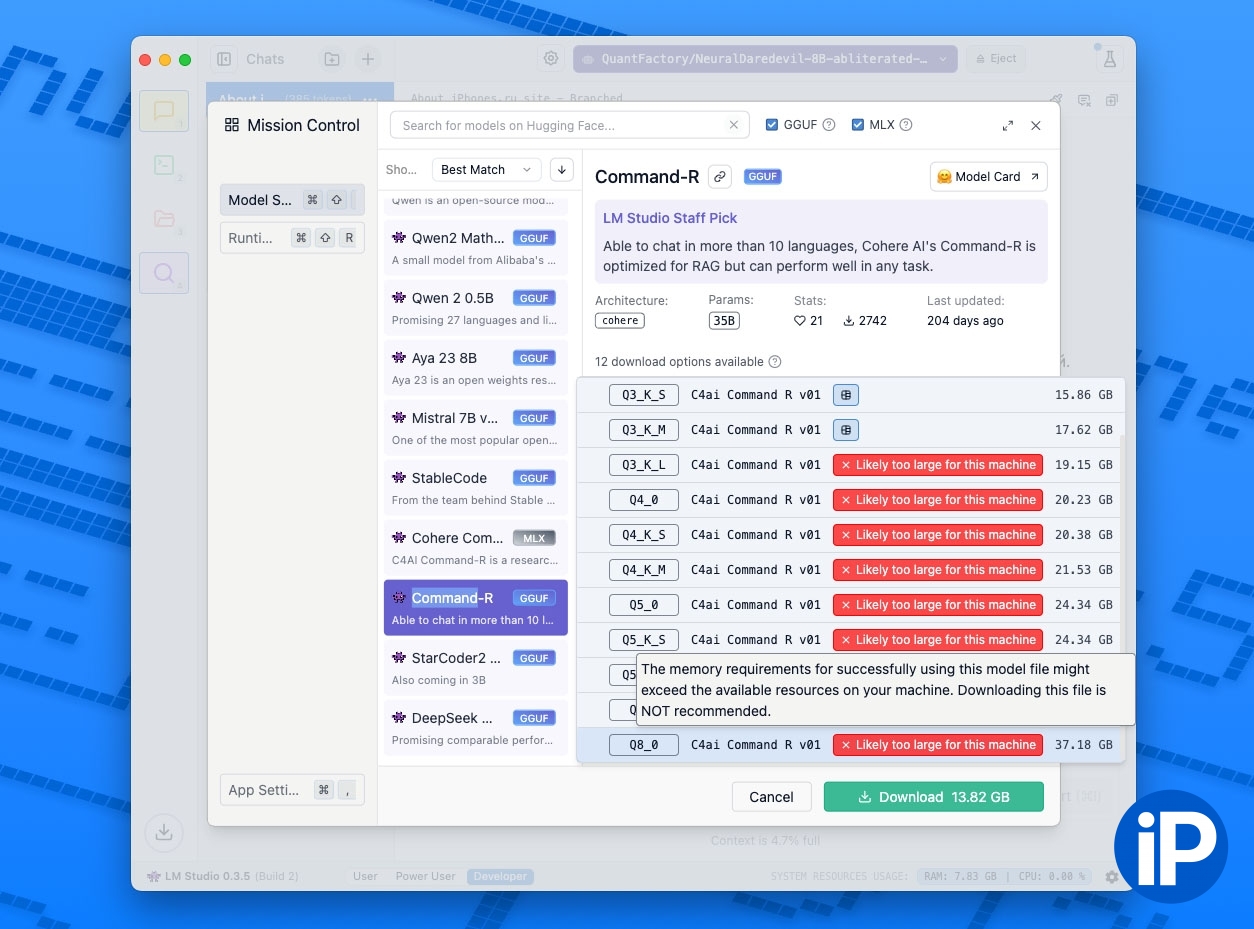
Task: Close the Mission Control dialog
Action: point(1036,126)
